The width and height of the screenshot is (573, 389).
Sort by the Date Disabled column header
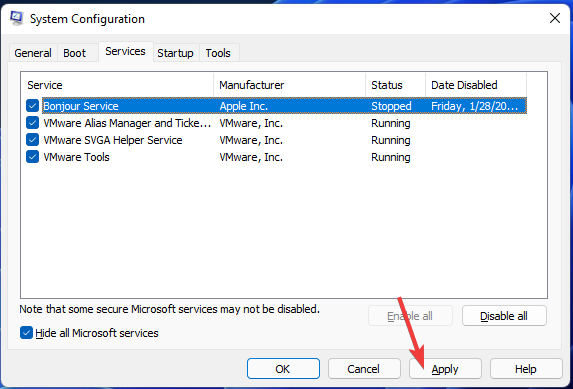point(476,85)
